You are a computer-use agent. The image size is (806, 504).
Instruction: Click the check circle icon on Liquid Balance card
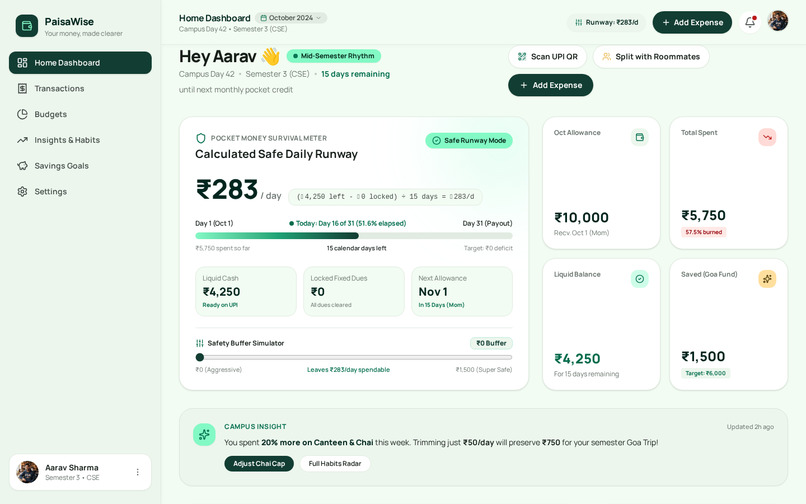[639, 279]
